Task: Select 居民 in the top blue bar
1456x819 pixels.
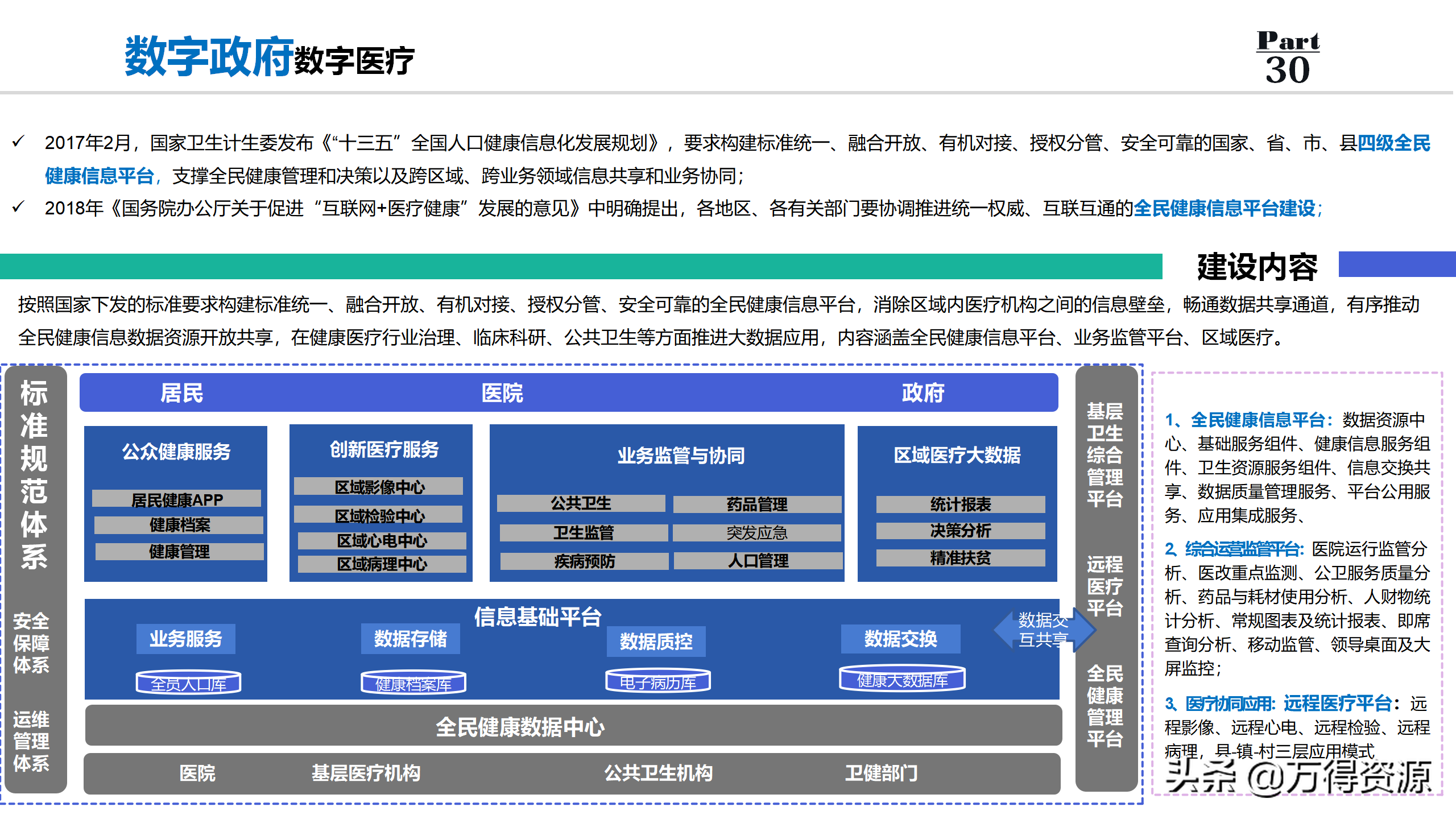Action: (181, 393)
